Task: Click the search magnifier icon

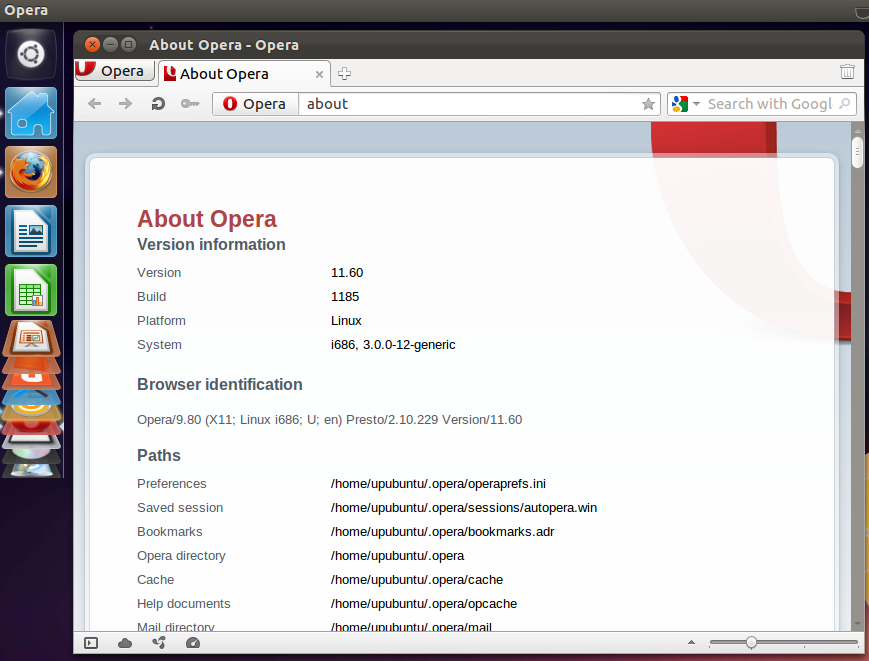Action: point(845,103)
